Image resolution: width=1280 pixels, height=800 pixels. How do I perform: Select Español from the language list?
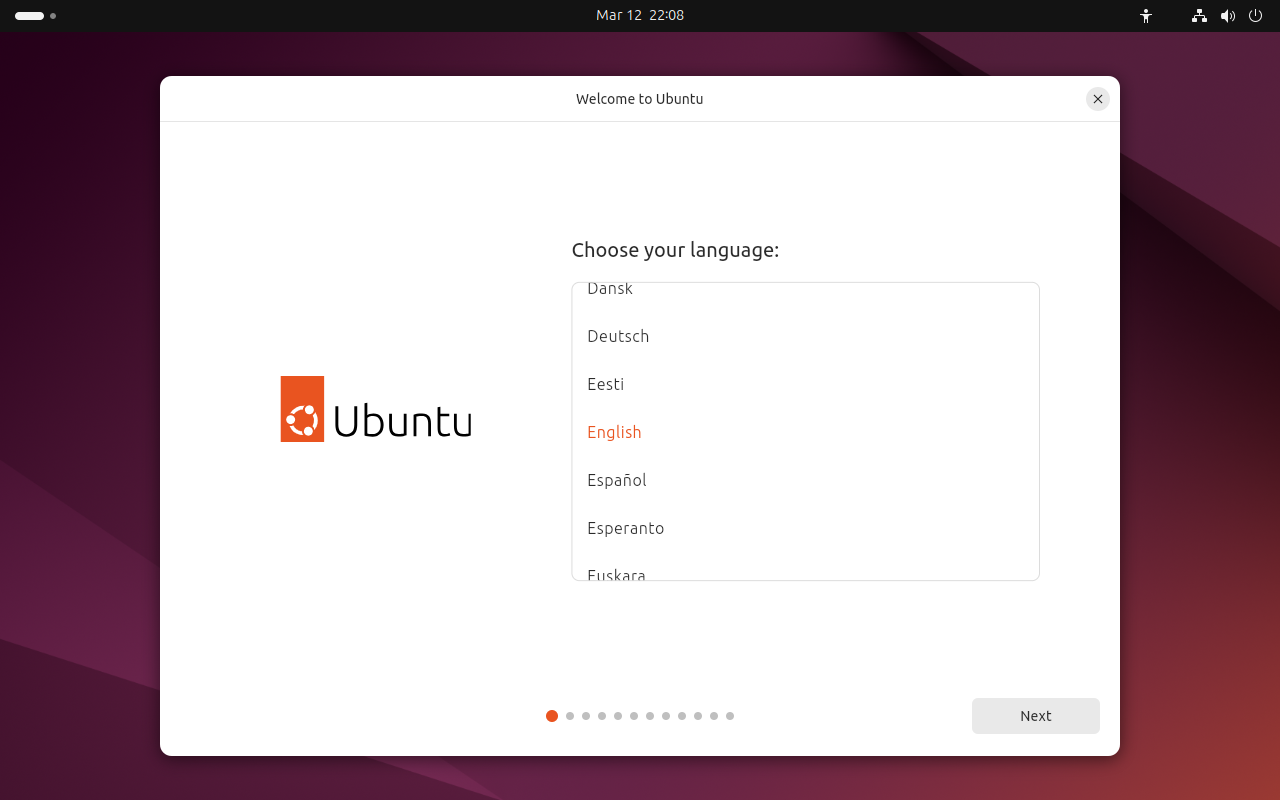616,480
